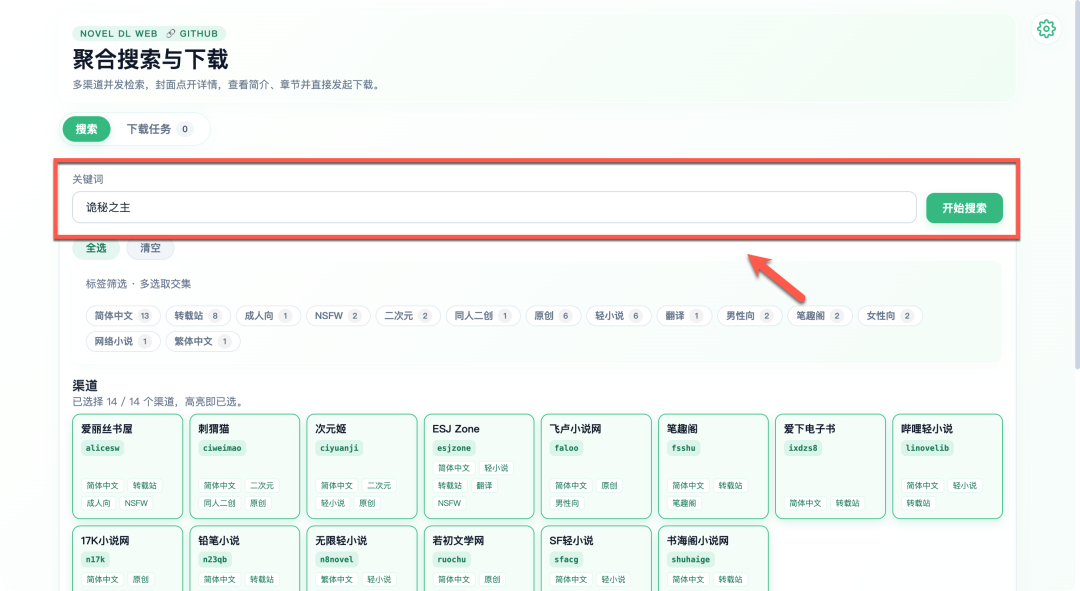Enable the 轻小说 filter chip with count 6

(x=618, y=316)
